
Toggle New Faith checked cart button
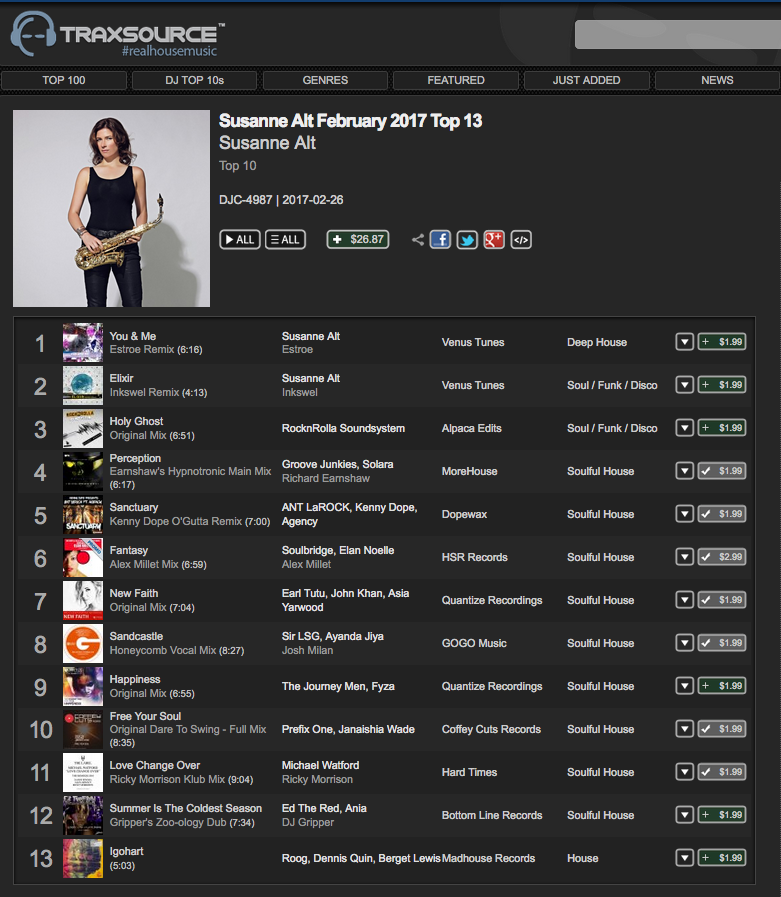click(x=721, y=600)
